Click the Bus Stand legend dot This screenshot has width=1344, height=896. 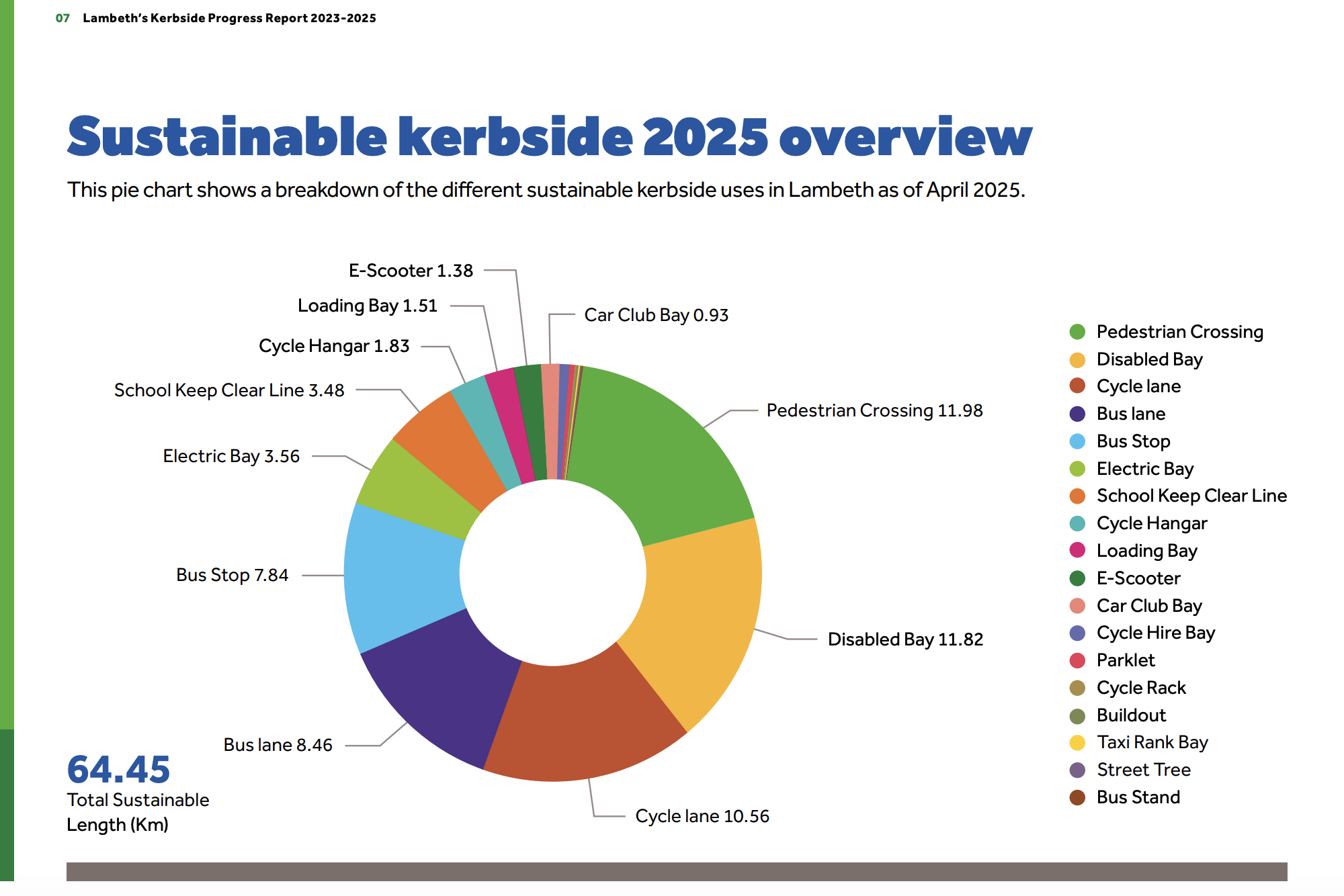[1077, 797]
